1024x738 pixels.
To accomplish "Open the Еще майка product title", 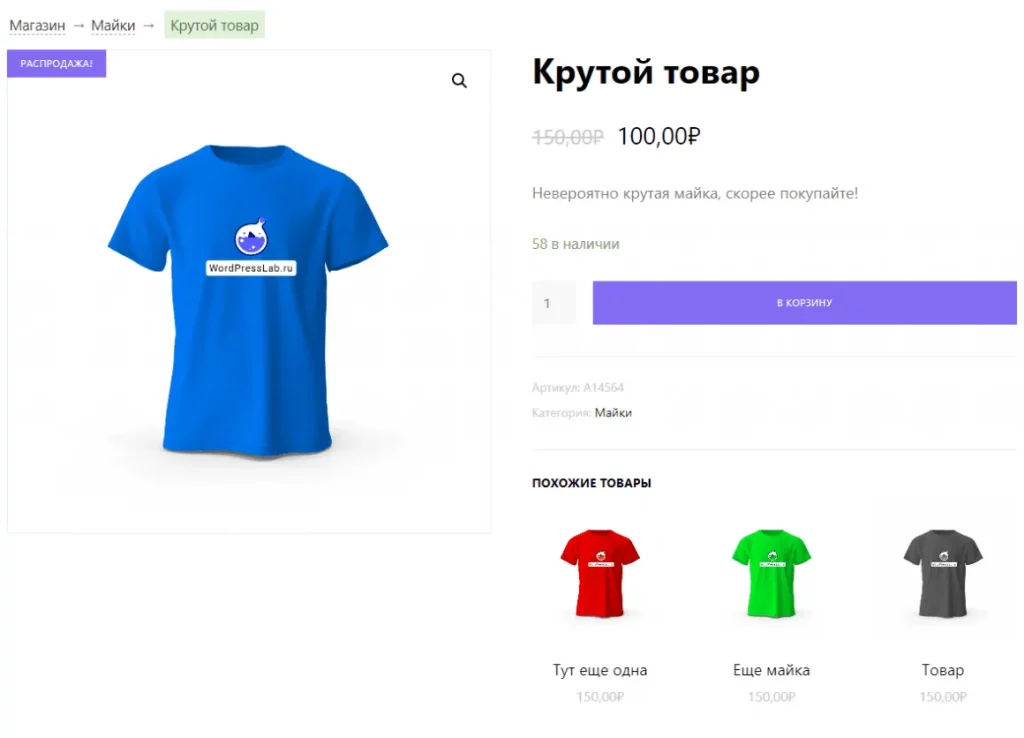I will tap(771, 670).
